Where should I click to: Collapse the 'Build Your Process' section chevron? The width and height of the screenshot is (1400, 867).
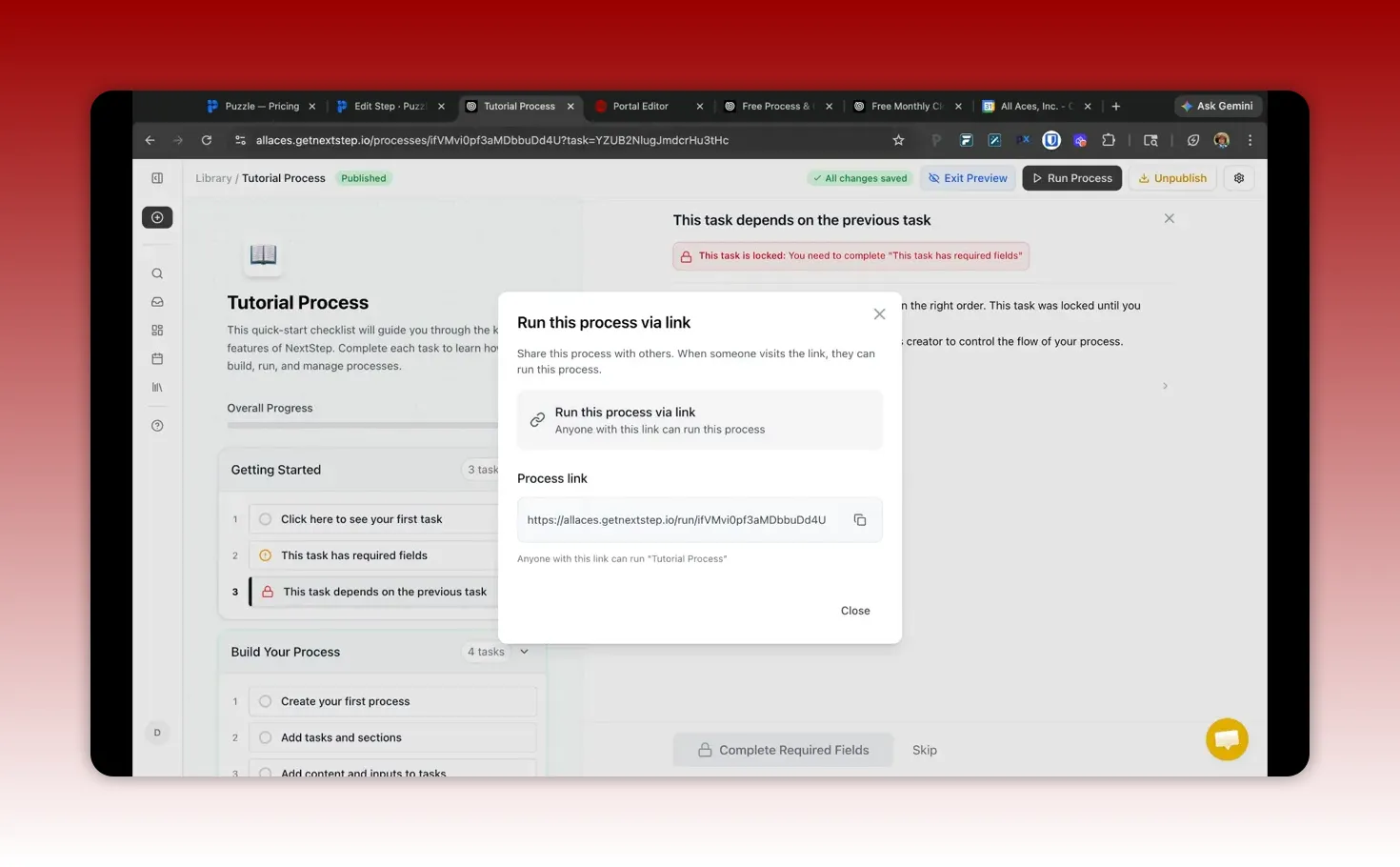[x=524, y=652]
